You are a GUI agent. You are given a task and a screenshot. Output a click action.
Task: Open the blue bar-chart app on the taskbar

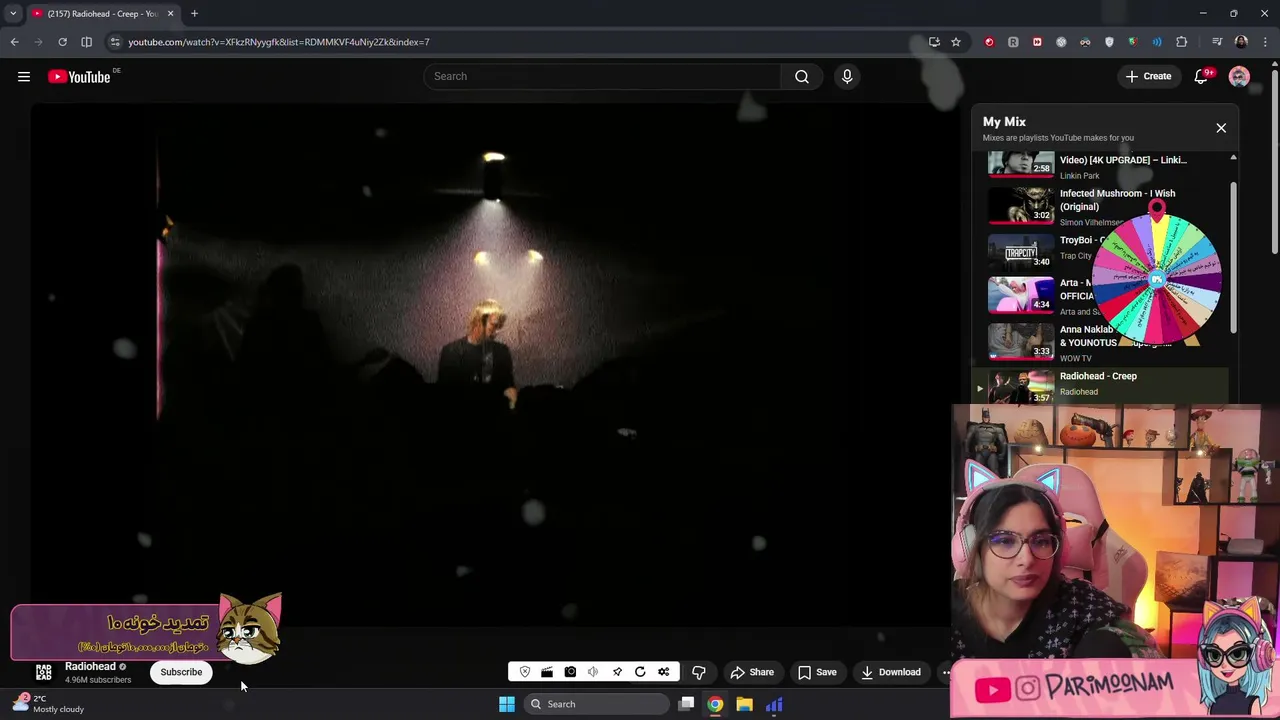774,704
